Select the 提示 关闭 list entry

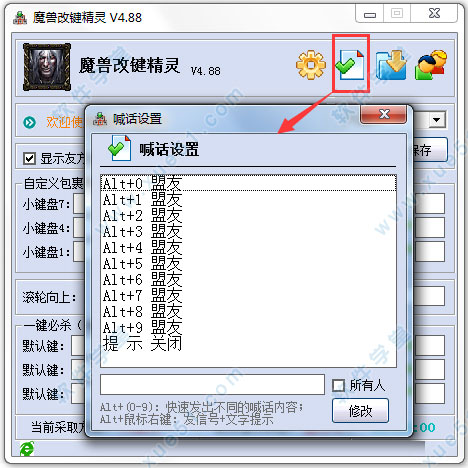coord(248,343)
